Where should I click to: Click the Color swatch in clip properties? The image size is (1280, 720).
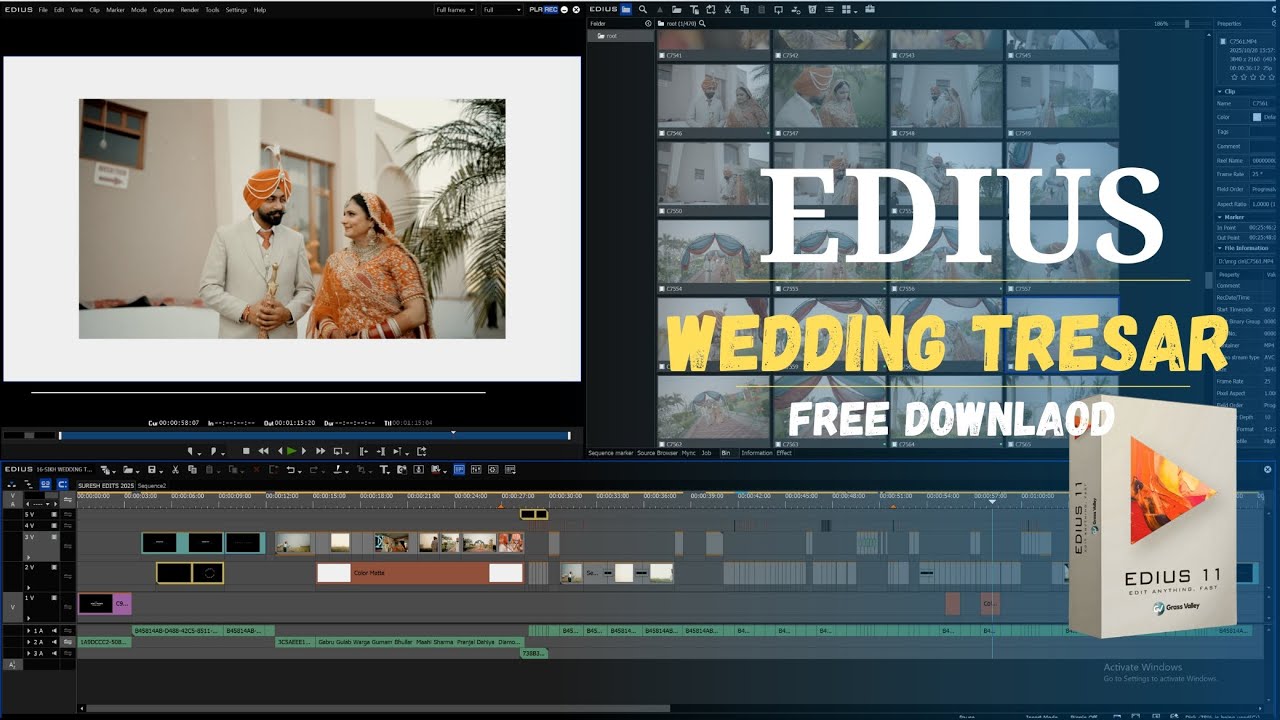pyautogui.click(x=1257, y=117)
